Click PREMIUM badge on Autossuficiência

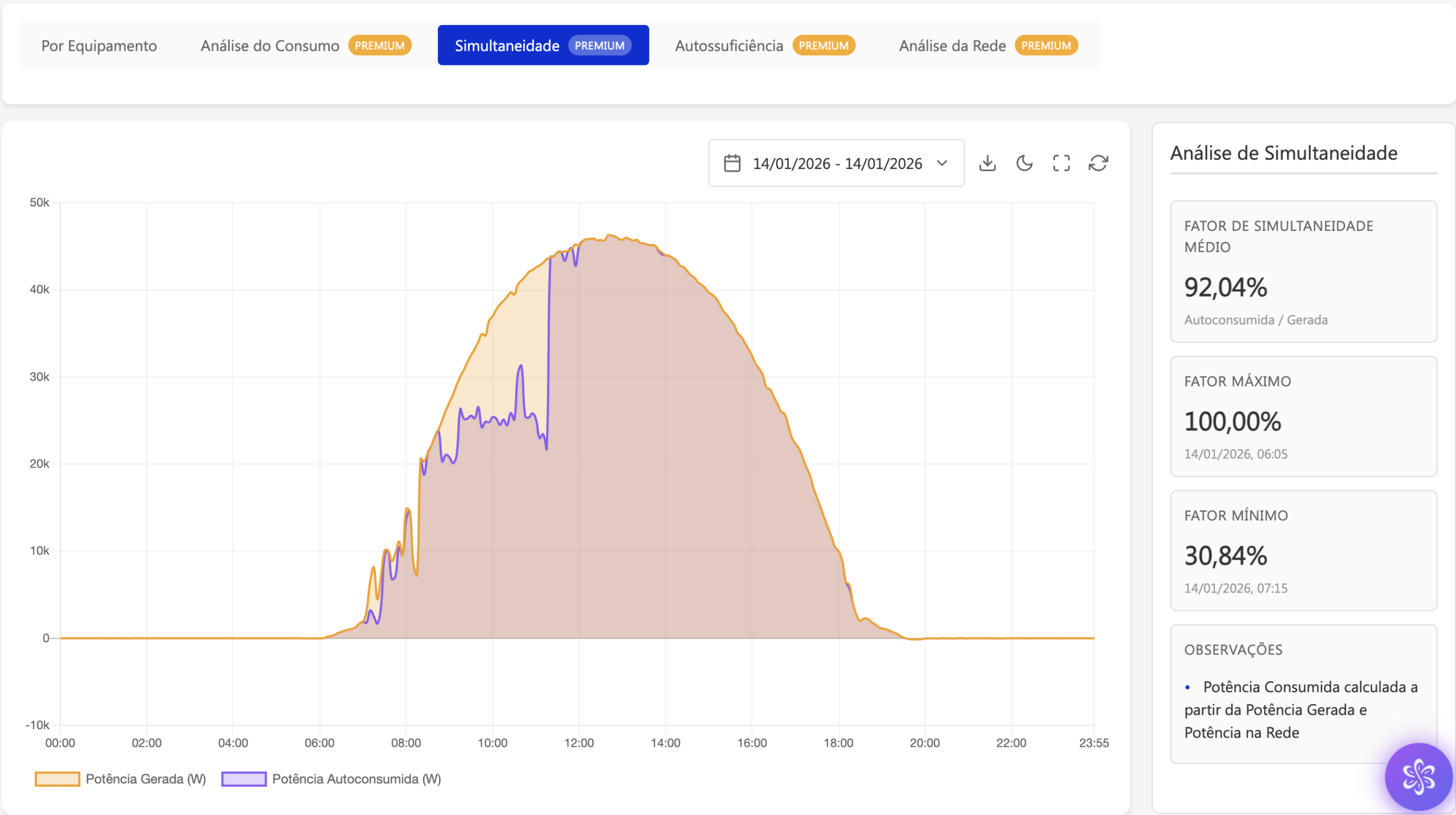pyautogui.click(x=824, y=45)
